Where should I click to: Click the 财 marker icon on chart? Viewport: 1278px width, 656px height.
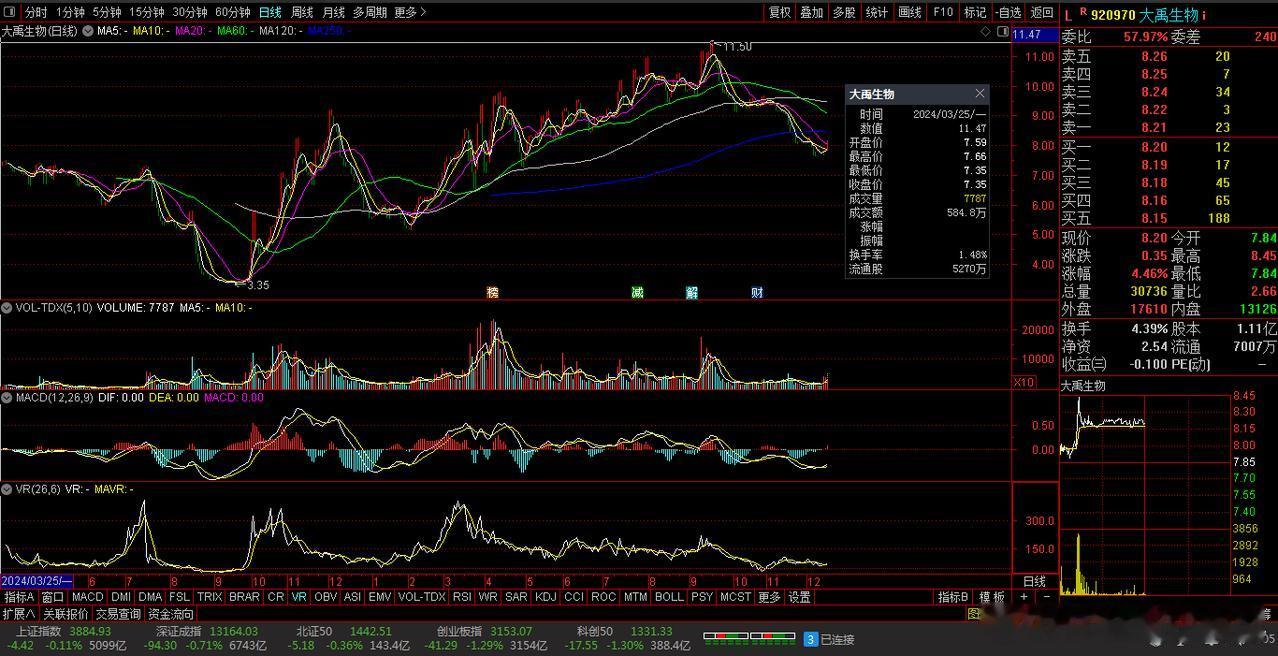tap(757, 292)
